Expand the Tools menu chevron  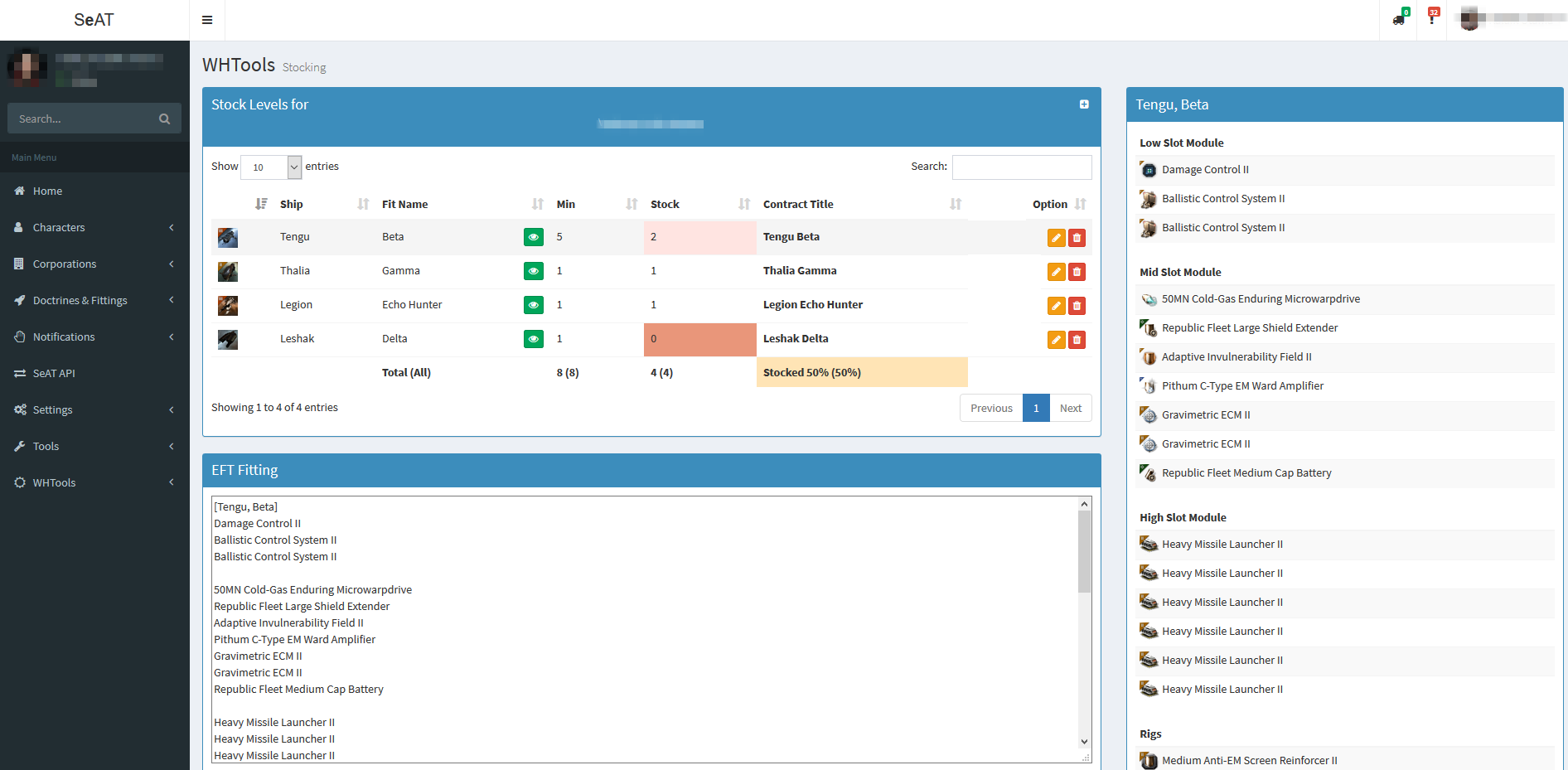[172, 446]
